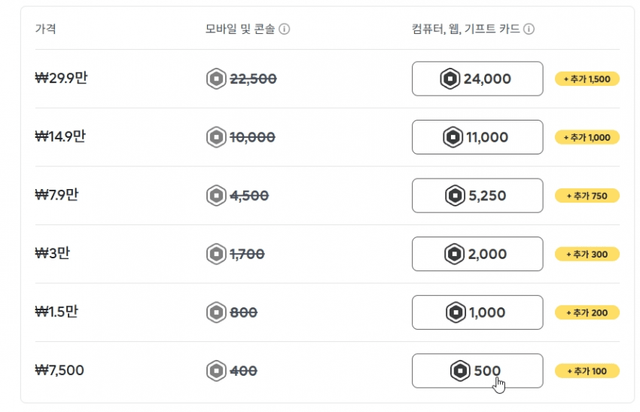Click the 추가 1,000 bonus tag

click(x=585, y=137)
